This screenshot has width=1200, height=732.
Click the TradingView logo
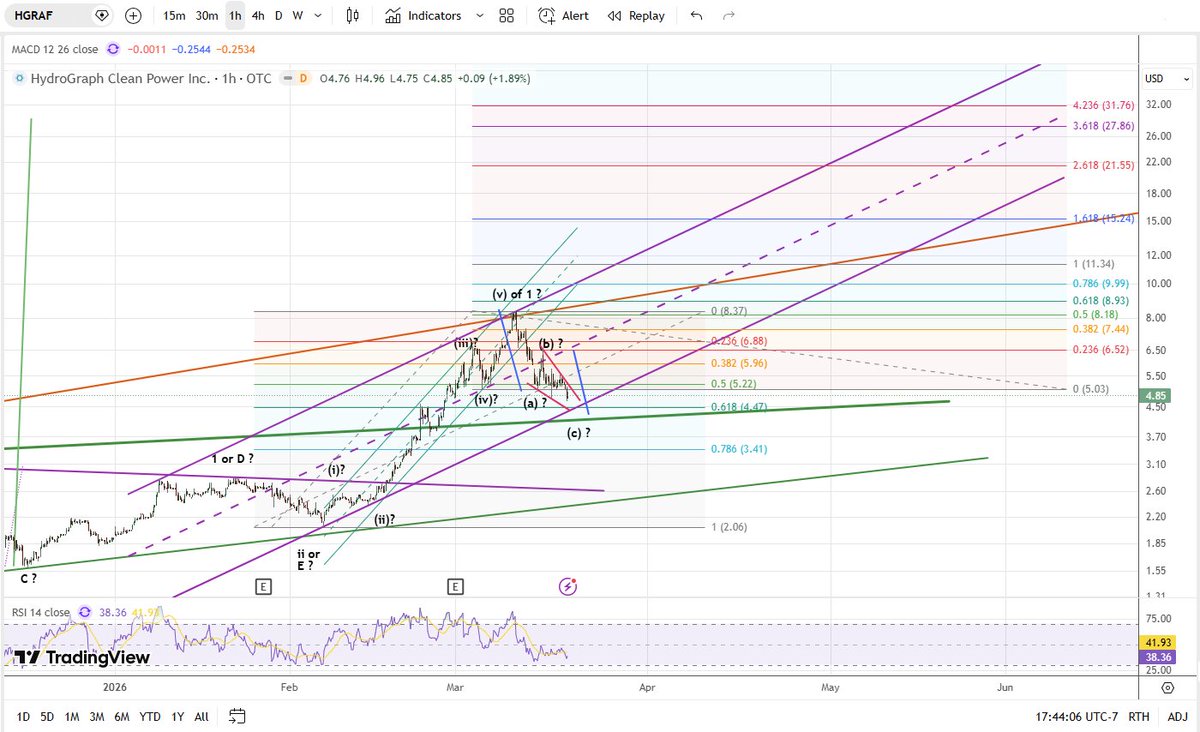81,657
